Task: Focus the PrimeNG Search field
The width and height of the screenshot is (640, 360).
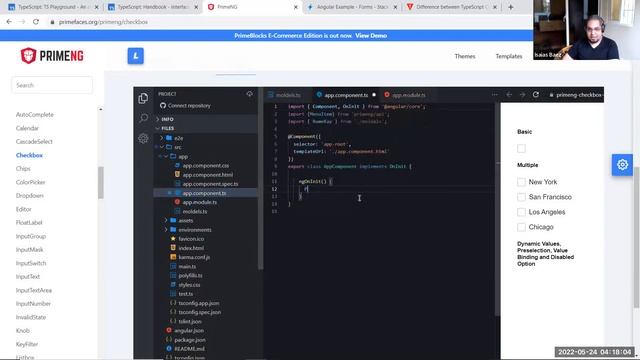Action: [x=52, y=85]
